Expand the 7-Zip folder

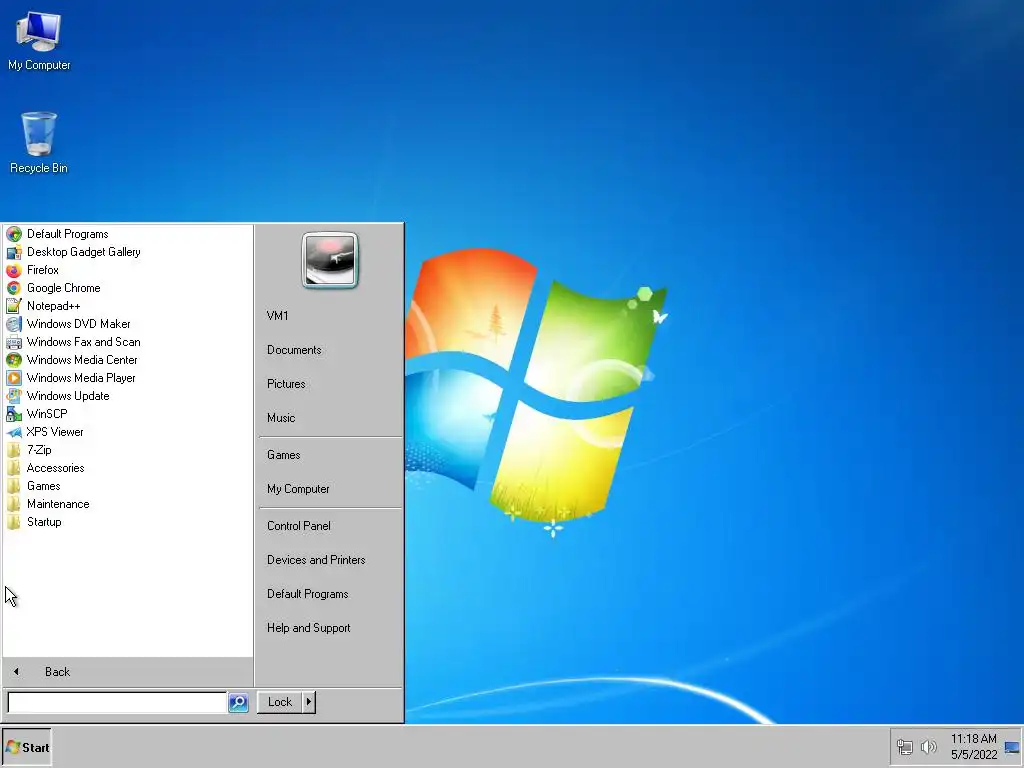[128, 450]
